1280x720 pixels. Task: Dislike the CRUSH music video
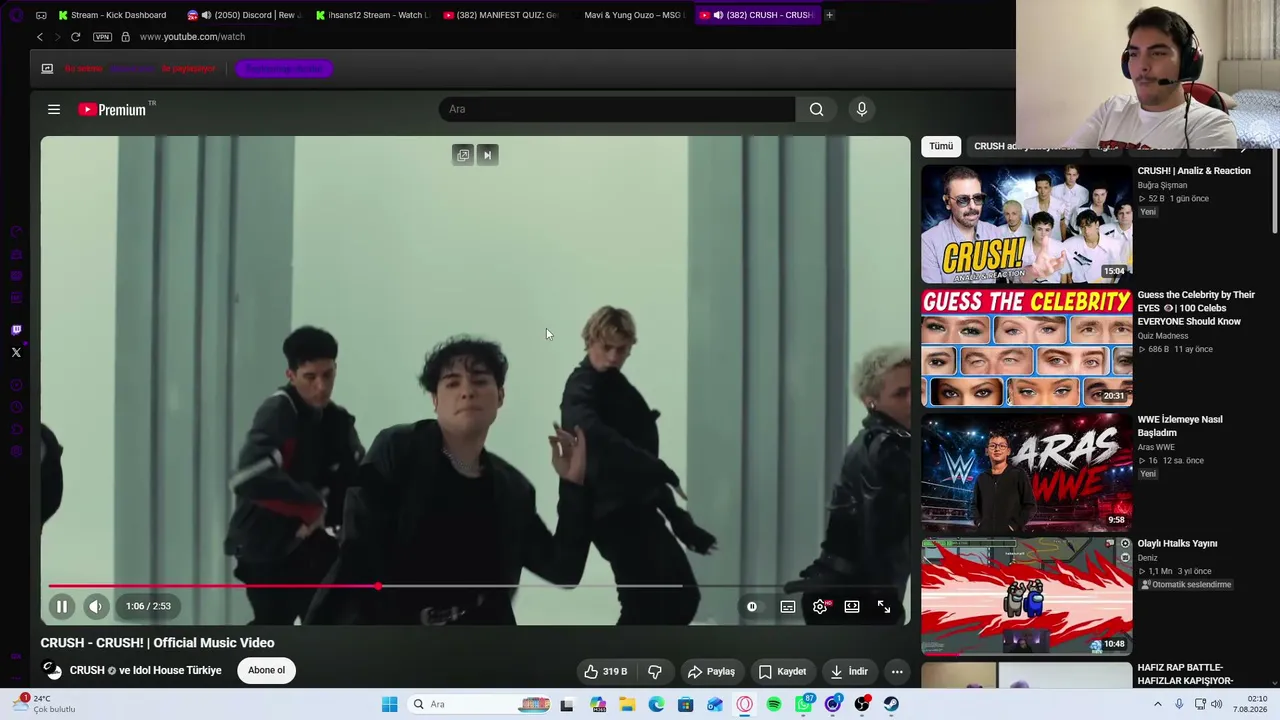[655, 671]
